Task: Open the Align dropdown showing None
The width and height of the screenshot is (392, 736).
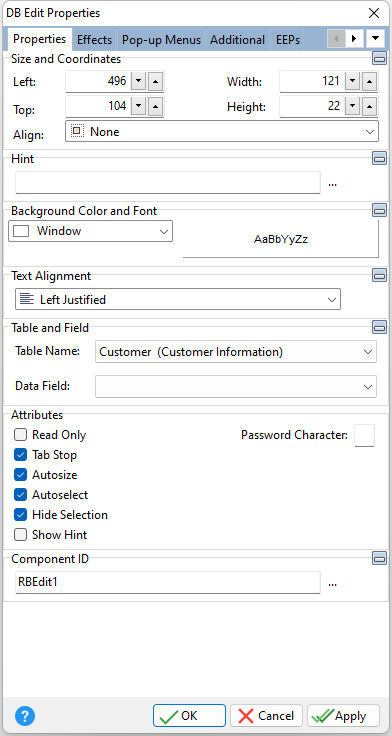Action: (x=222, y=132)
